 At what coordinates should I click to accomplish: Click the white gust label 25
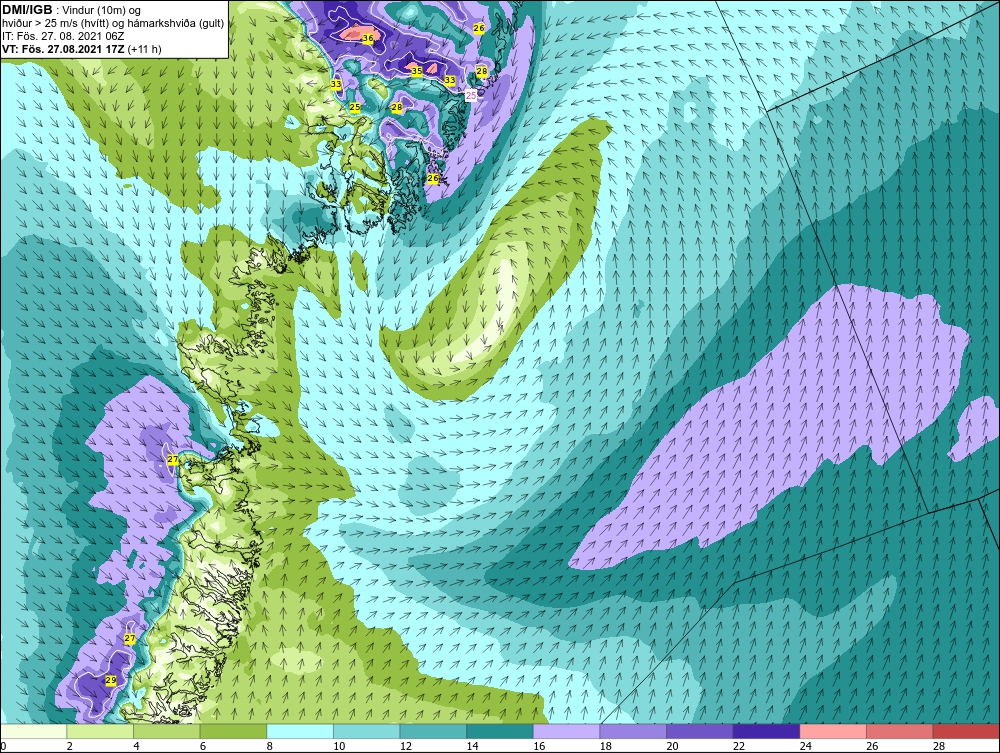[x=471, y=96]
